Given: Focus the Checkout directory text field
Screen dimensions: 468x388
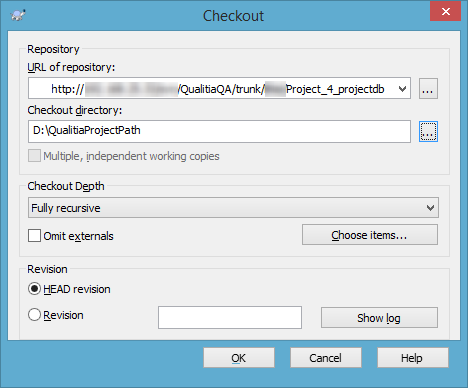Looking at the screenshot, I should (x=219, y=131).
